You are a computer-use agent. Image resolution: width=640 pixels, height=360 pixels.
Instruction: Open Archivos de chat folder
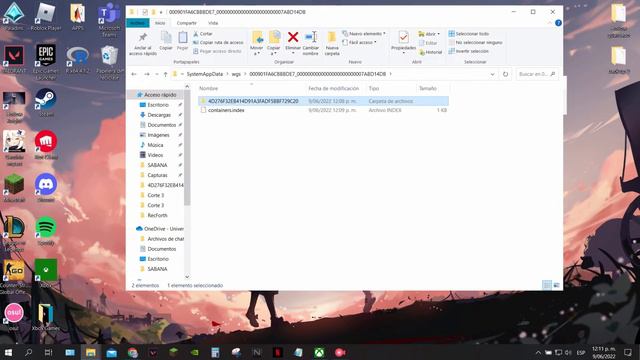[165, 239]
